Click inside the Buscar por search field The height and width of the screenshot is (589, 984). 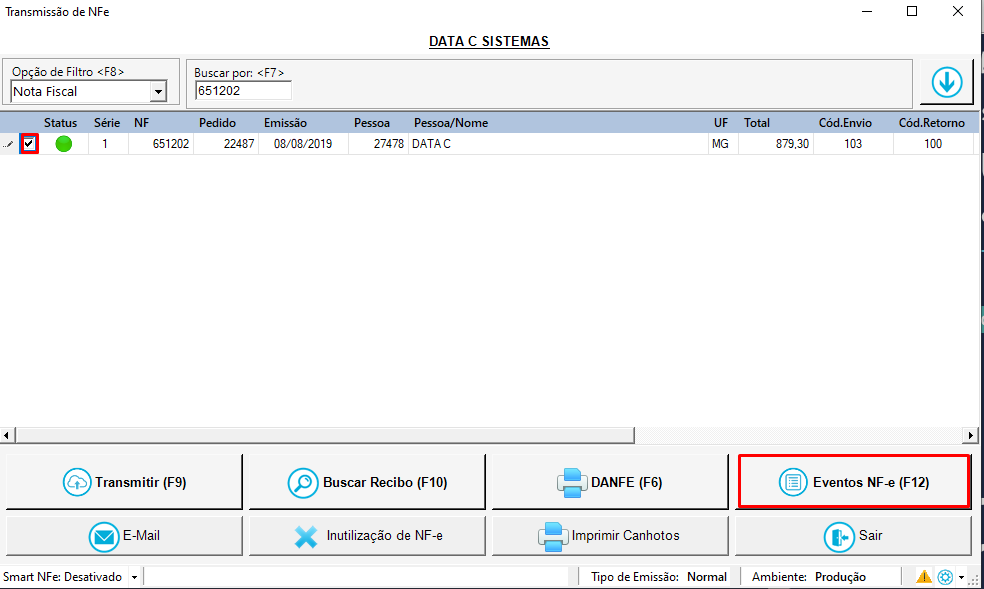coord(243,91)
